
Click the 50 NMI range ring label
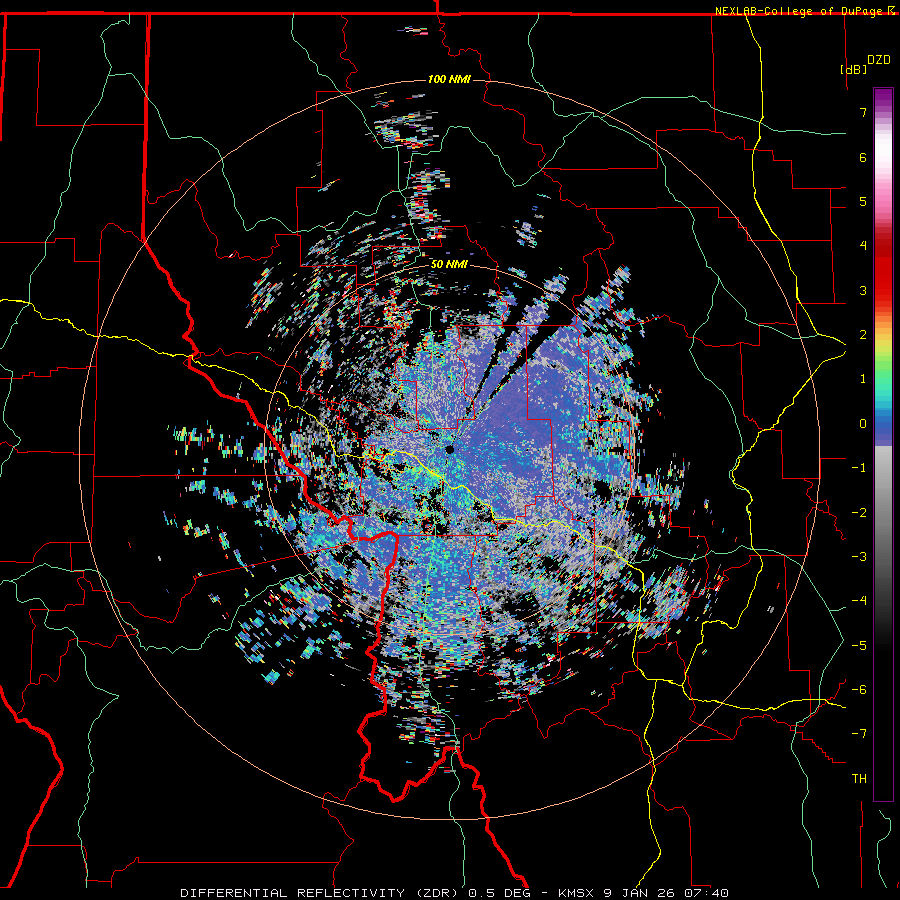[449, 264]
